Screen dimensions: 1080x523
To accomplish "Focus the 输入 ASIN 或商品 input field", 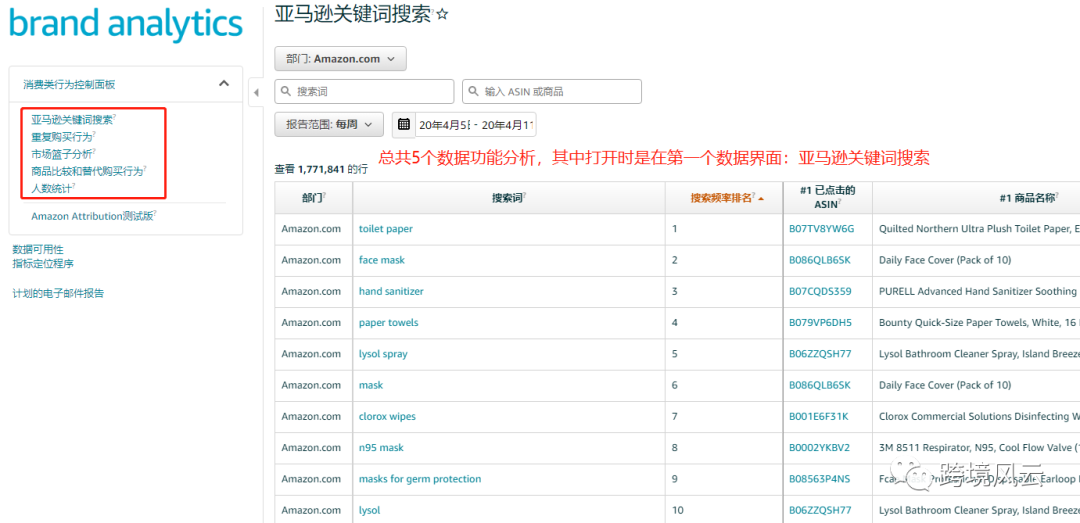I will [x=552, y=92].
